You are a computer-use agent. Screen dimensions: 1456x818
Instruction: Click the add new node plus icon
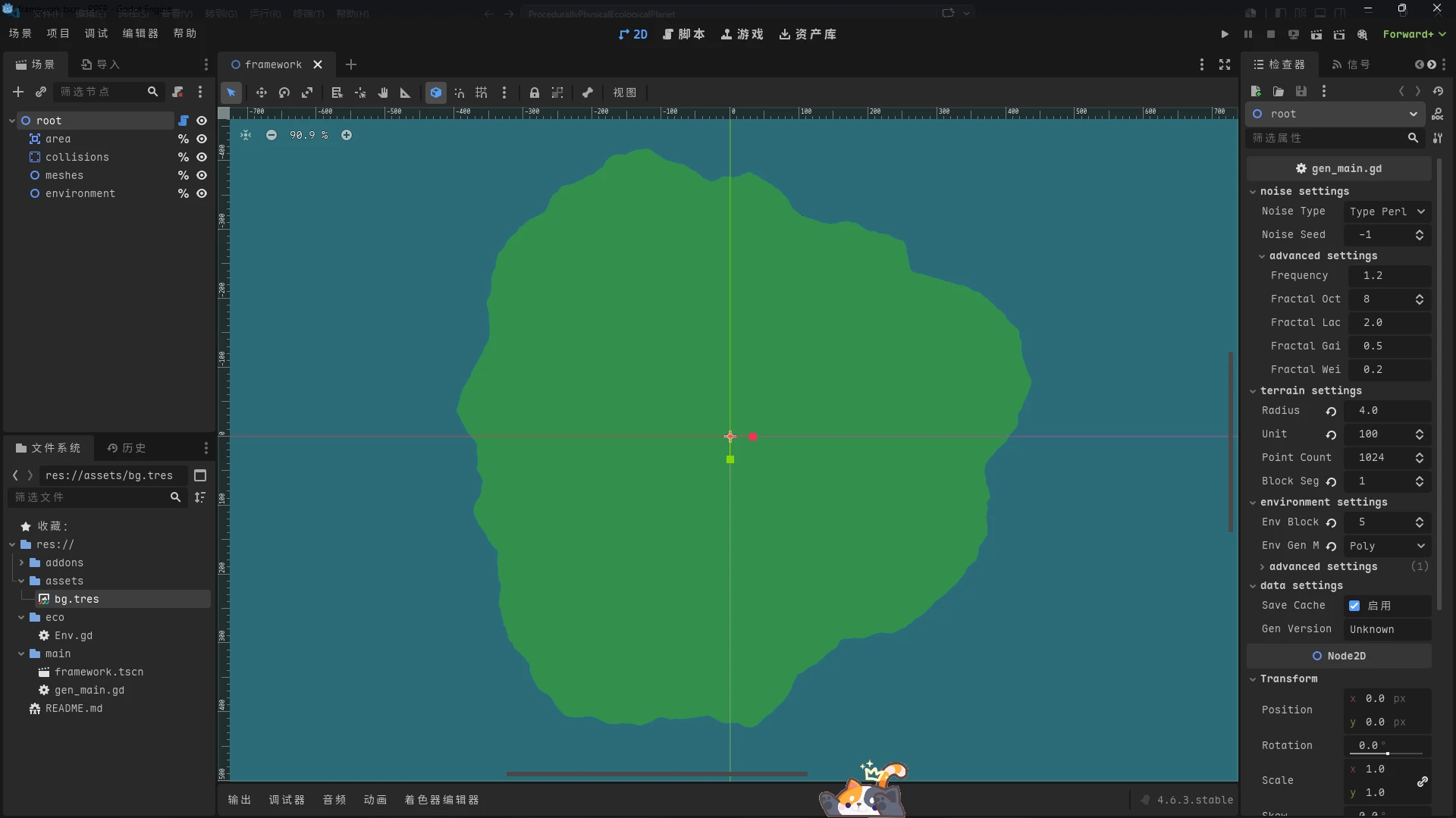18,92
